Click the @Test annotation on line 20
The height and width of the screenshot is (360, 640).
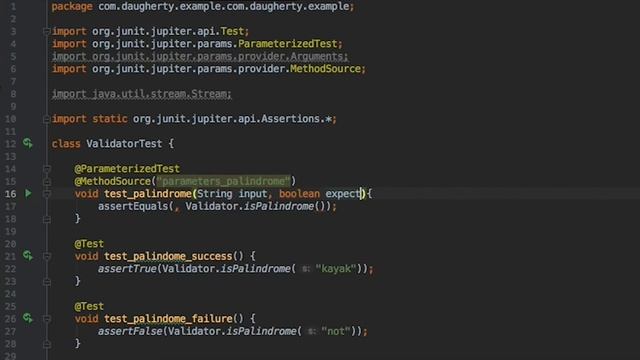click(x=89, y=244)
